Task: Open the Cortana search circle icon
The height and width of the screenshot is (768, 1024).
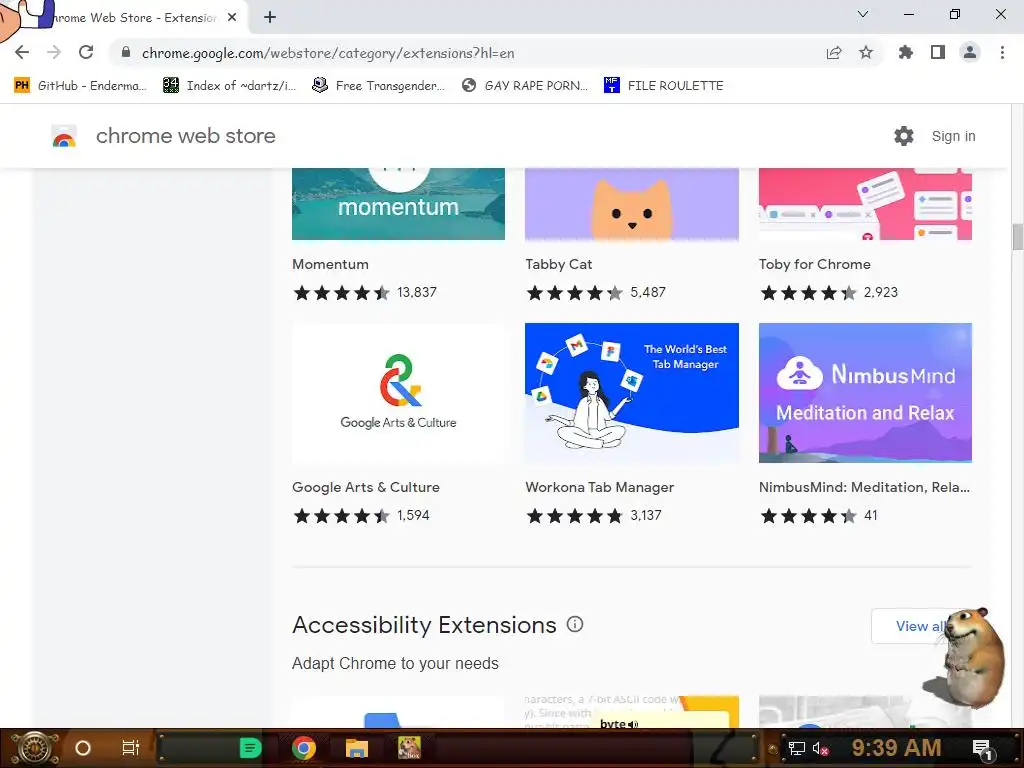Action: click(x=83, y=748)
